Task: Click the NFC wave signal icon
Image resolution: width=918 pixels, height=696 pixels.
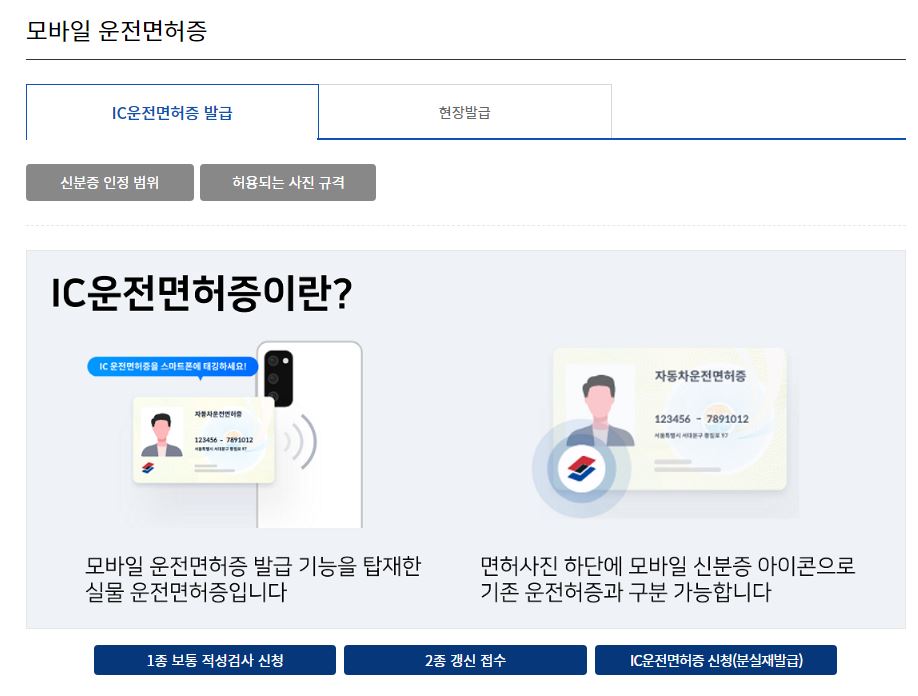Action: [300, 442]
